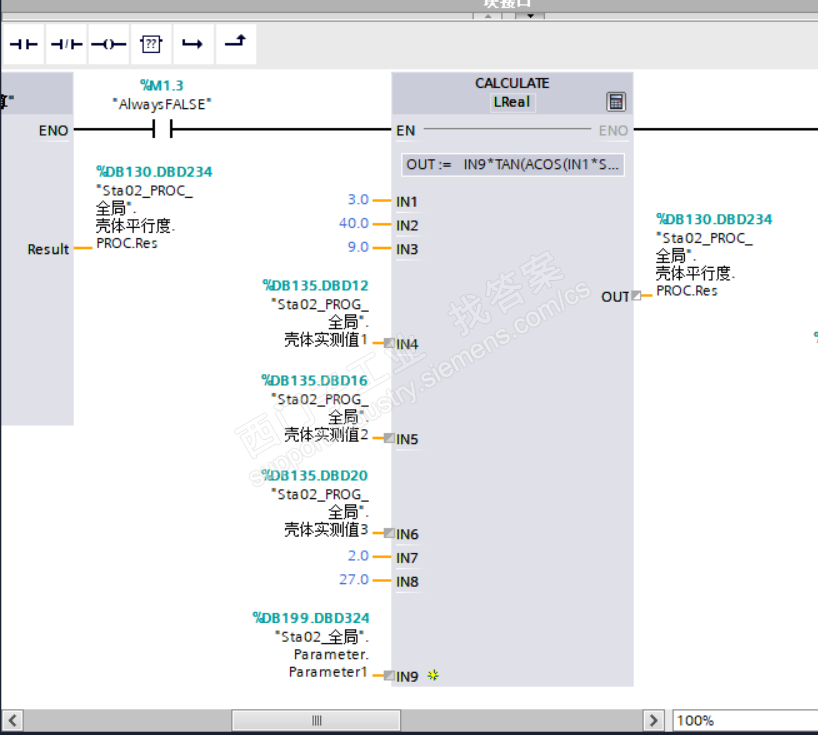
Task: Select the %M1.3 address above the contact
Action: point(162,85)
